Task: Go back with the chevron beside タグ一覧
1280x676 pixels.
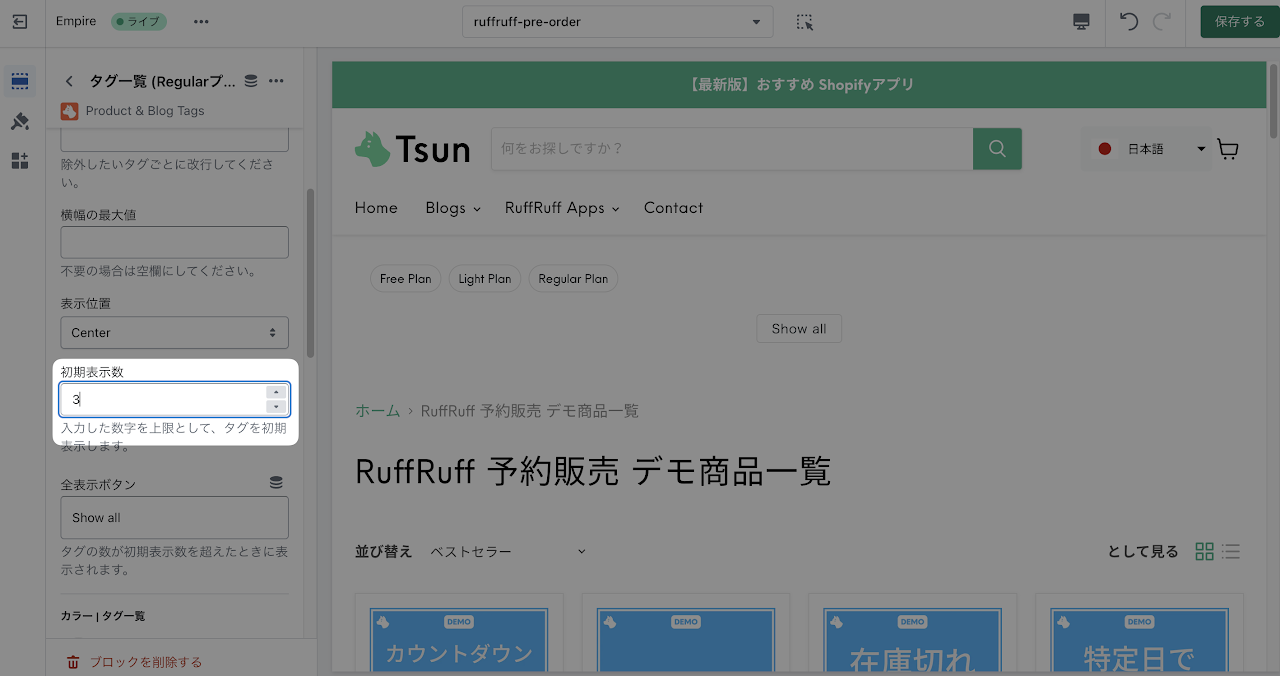Action: pos(69,81)
